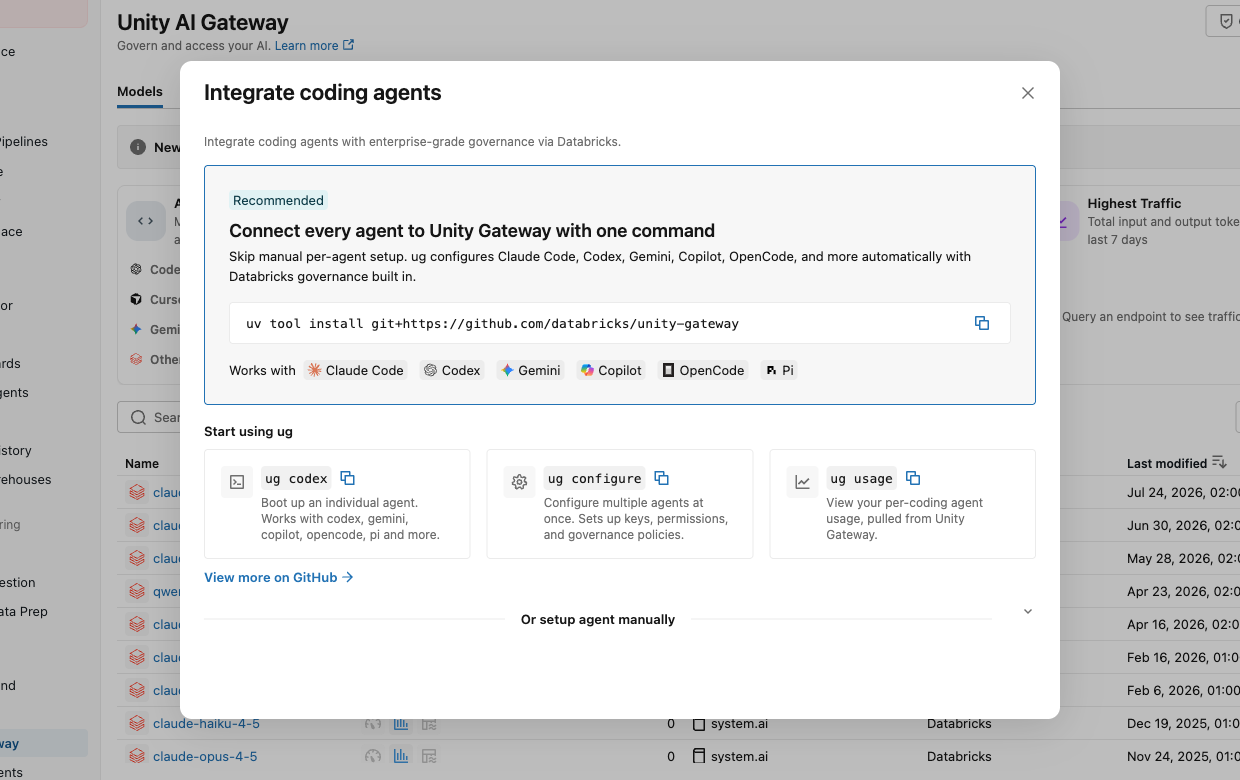Open the history item in the left sidebar
Screen dimensions: 1240x780
[16, 450]
